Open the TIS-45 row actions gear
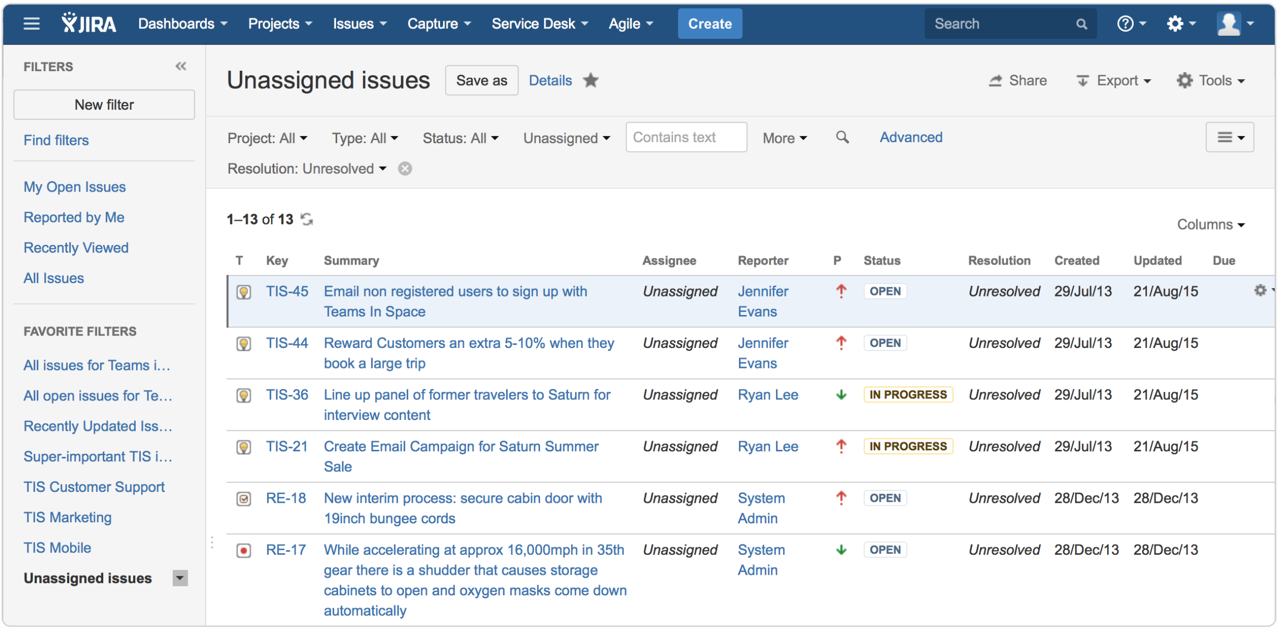The width and height of the screenshot is (1279, 630). pyautogui.click(x=1261, y=291)
